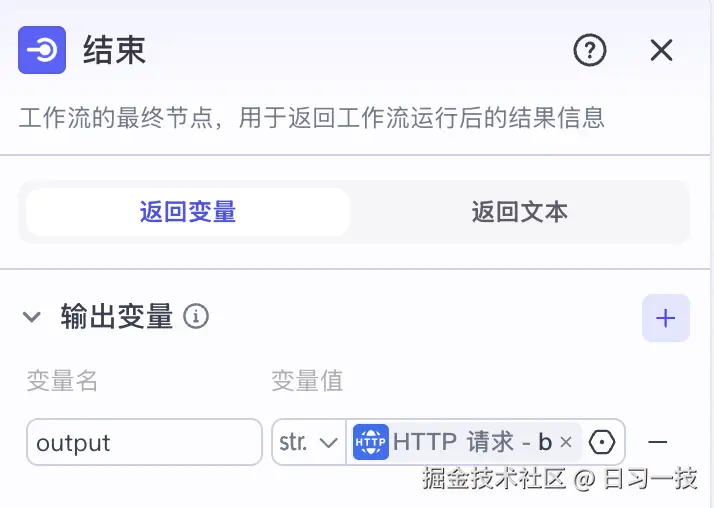Image resolution: width=714 pixels, height=508 pixels.
Task: Delete the output row with minus icon
Action: point(658,442)
